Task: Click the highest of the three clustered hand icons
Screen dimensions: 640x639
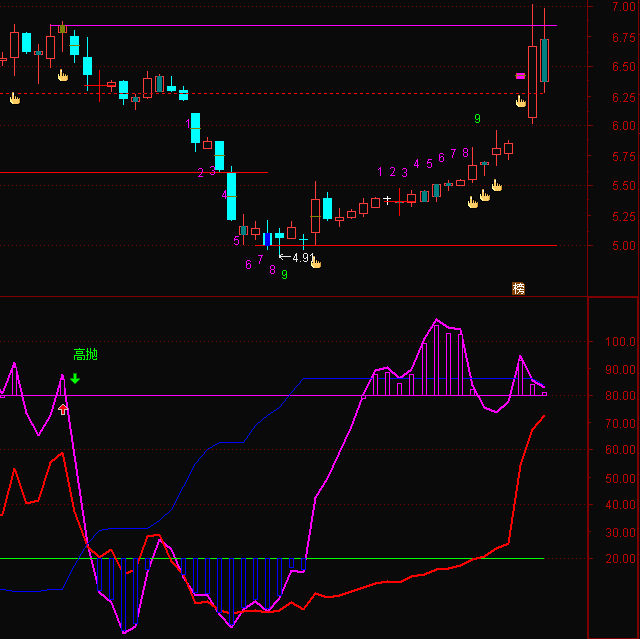Action: tap(497, 185)
